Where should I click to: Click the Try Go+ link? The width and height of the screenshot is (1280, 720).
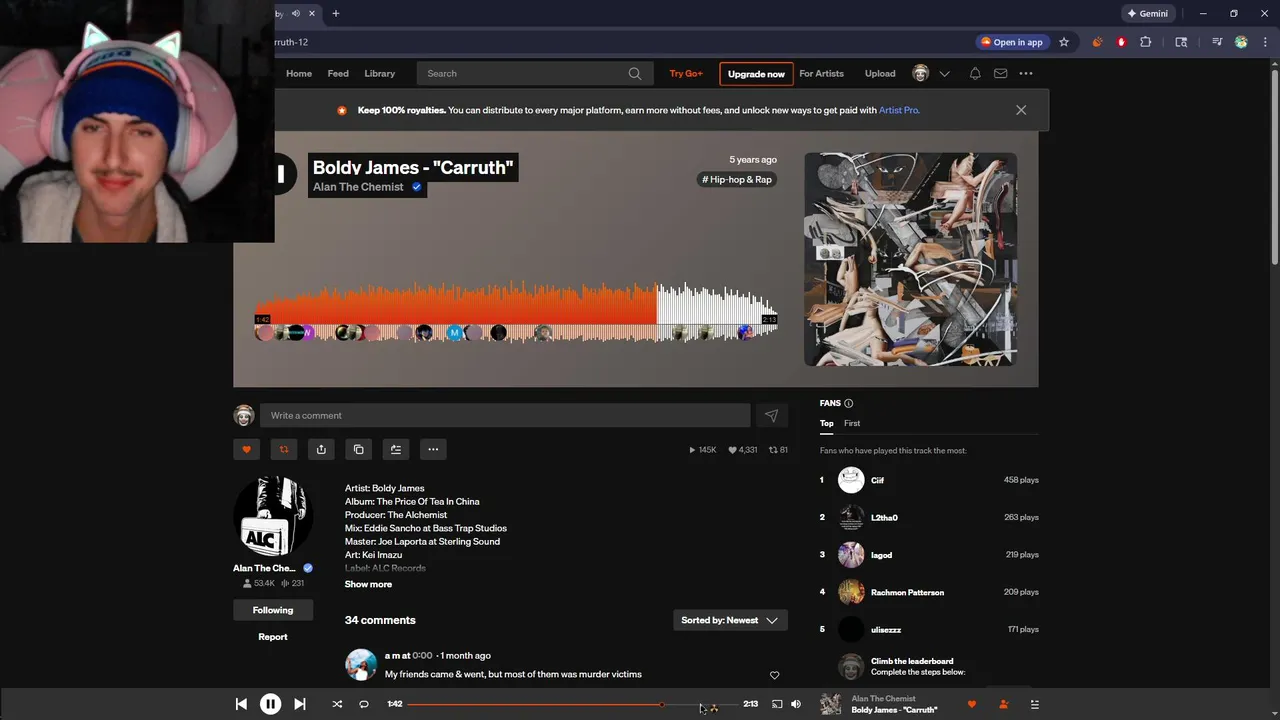686,73
